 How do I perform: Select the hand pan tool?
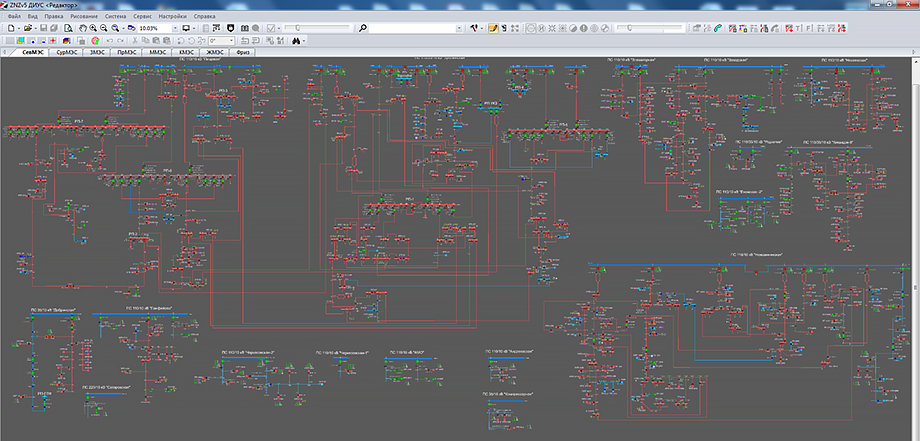point(83,28)
